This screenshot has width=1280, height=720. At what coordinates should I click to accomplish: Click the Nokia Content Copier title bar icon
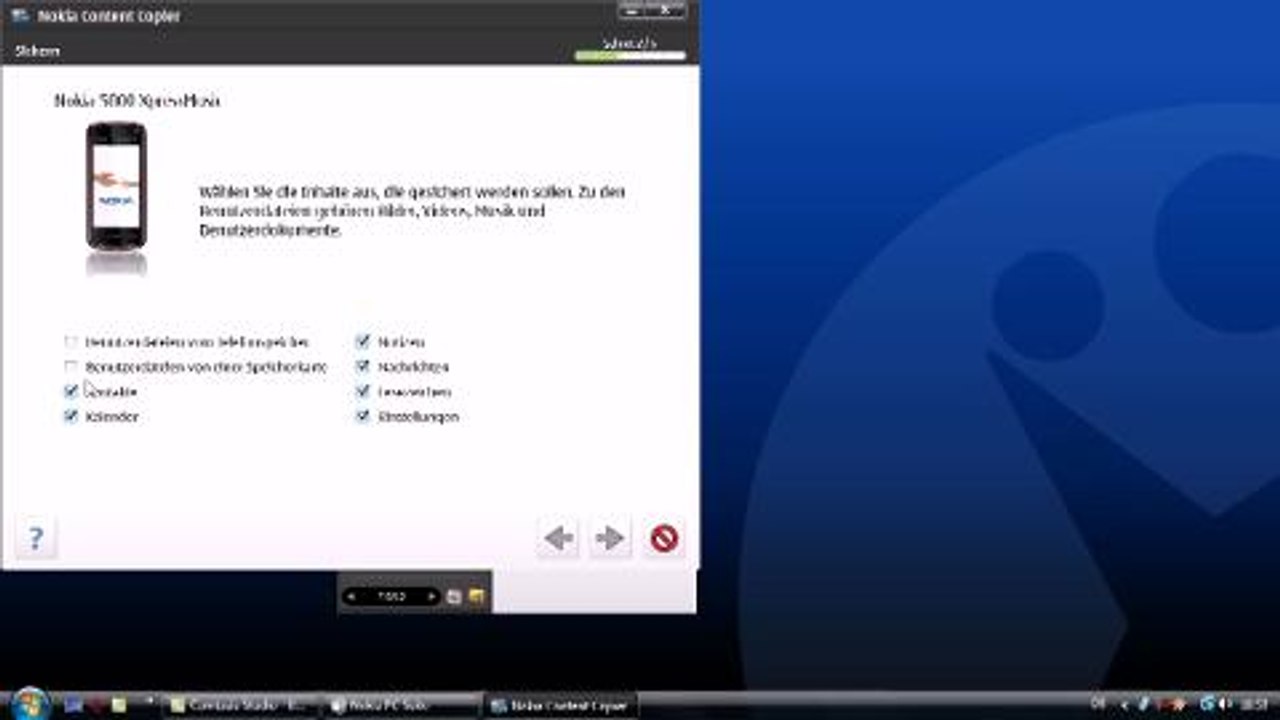tap(20, 16)
